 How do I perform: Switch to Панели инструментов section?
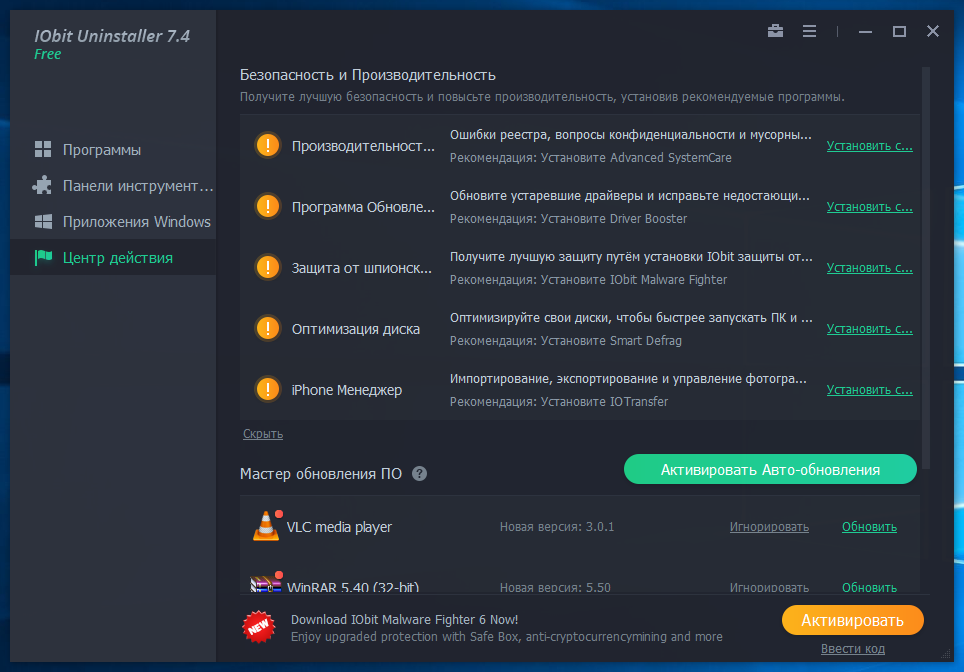(138, 186)
